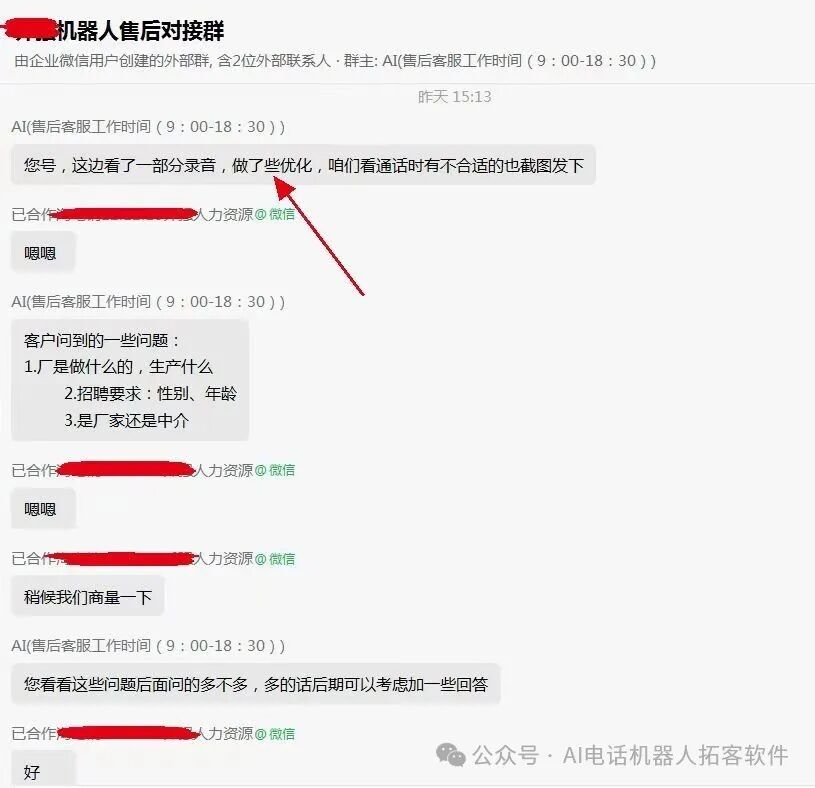Click the group description line mentioning 群主
The image size is (815, 788).
(335, 61)
